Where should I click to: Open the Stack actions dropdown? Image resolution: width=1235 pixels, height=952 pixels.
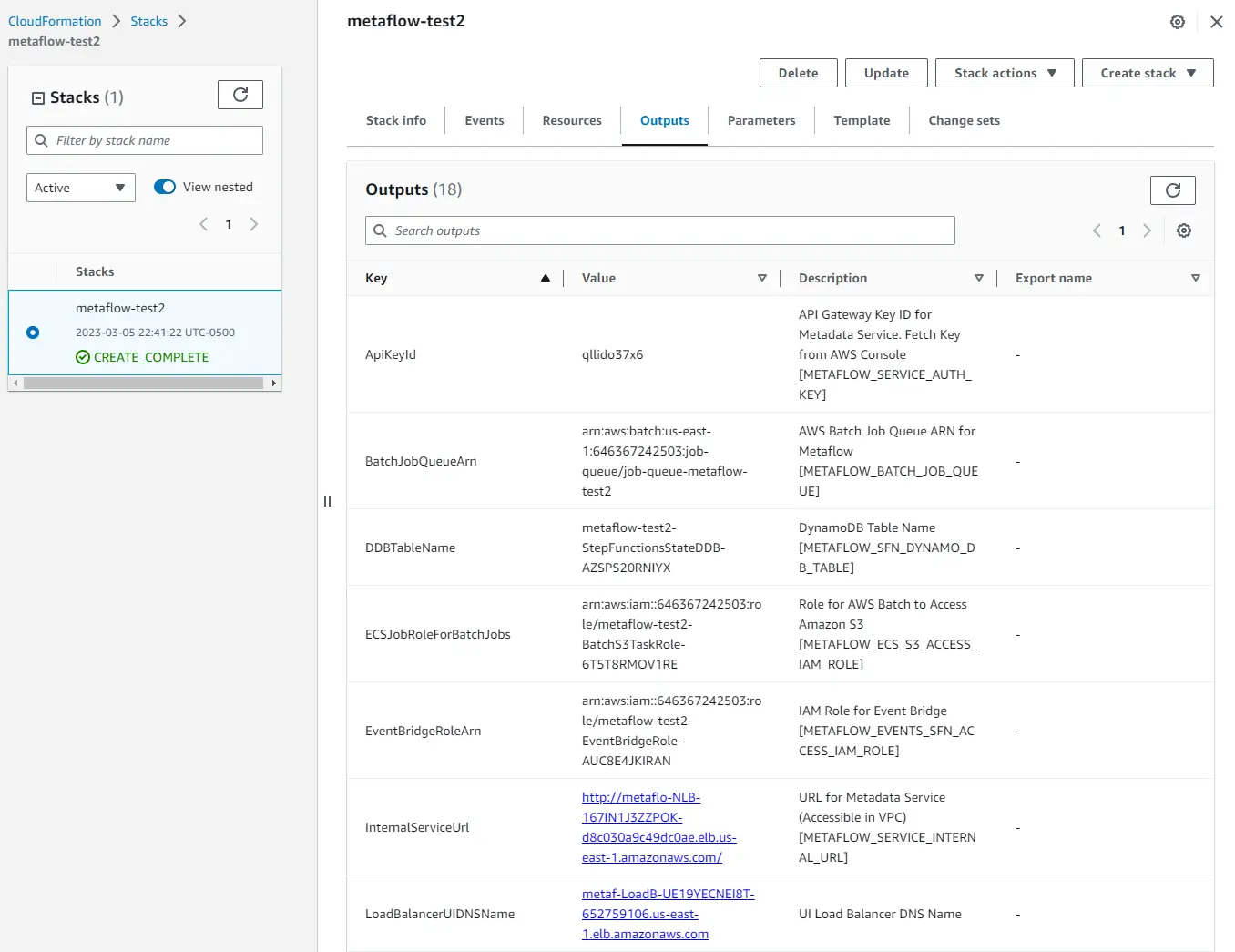1005,73
